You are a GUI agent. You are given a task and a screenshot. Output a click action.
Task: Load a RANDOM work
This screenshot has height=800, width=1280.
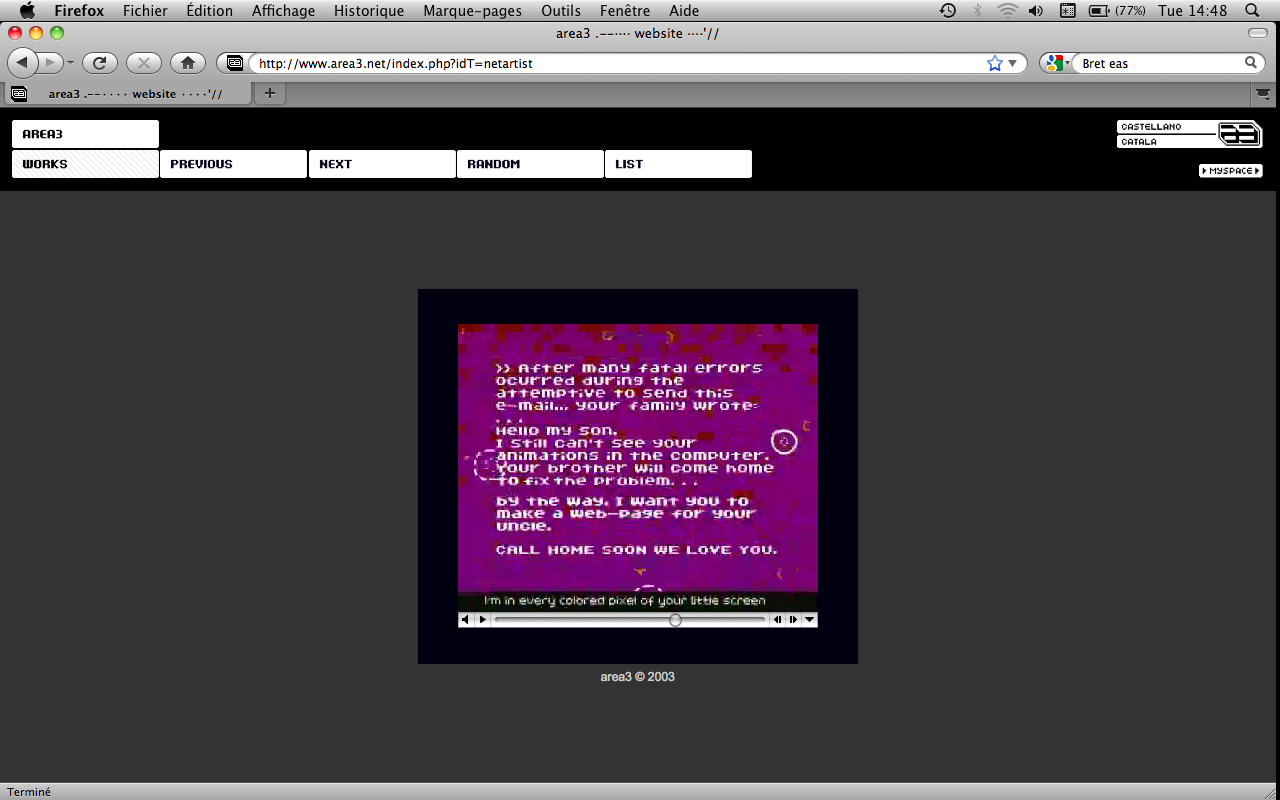pos(530,164)
